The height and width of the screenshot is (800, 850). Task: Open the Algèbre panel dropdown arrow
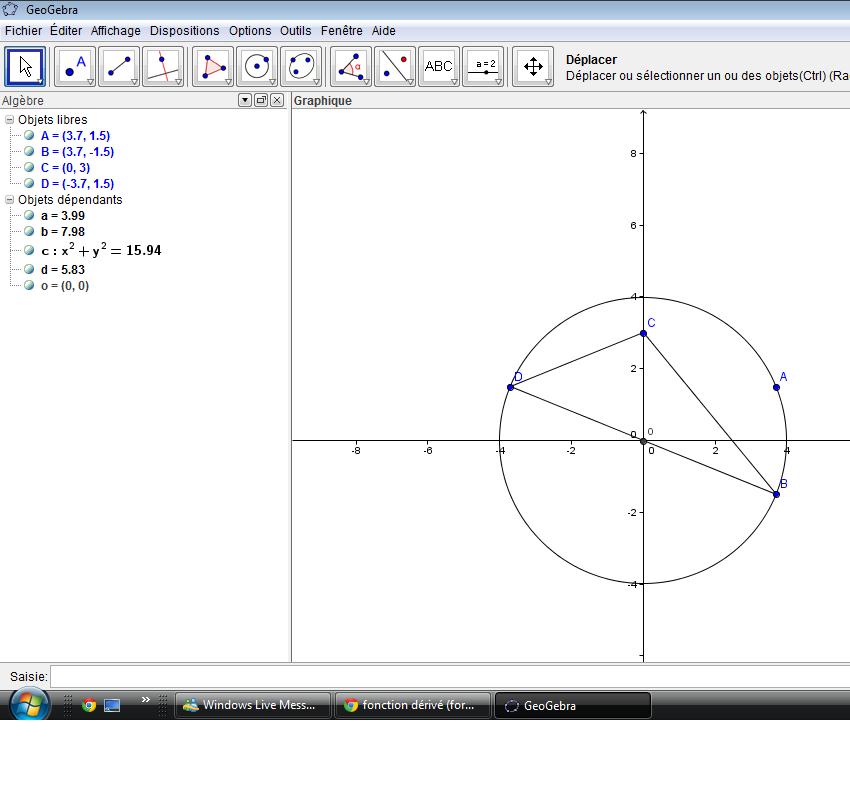click(x=245, y=100)
